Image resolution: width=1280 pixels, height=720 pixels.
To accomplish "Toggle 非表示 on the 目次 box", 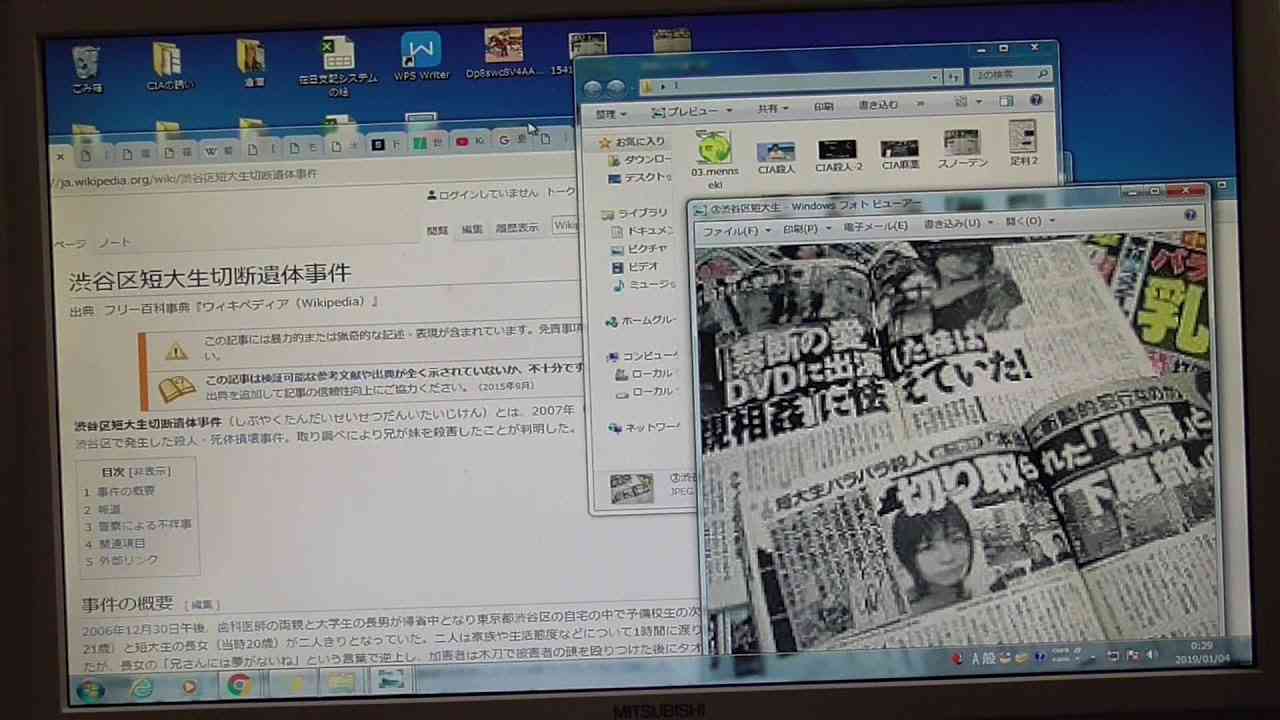I will click(x=150, y=472).
